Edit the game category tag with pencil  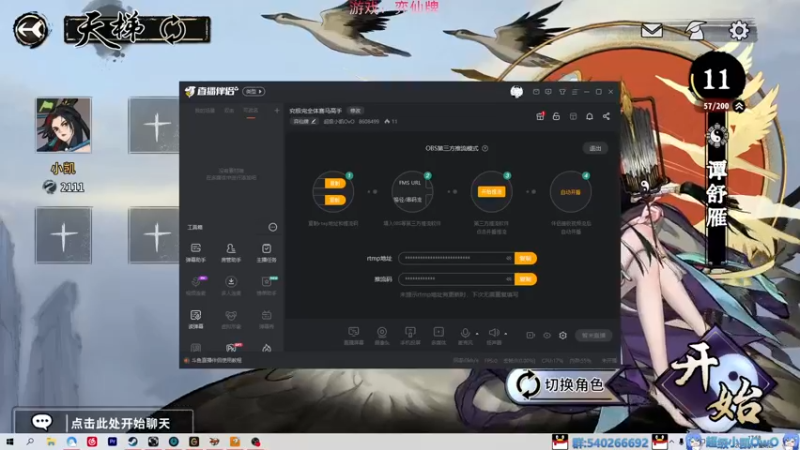pos(304,121)
